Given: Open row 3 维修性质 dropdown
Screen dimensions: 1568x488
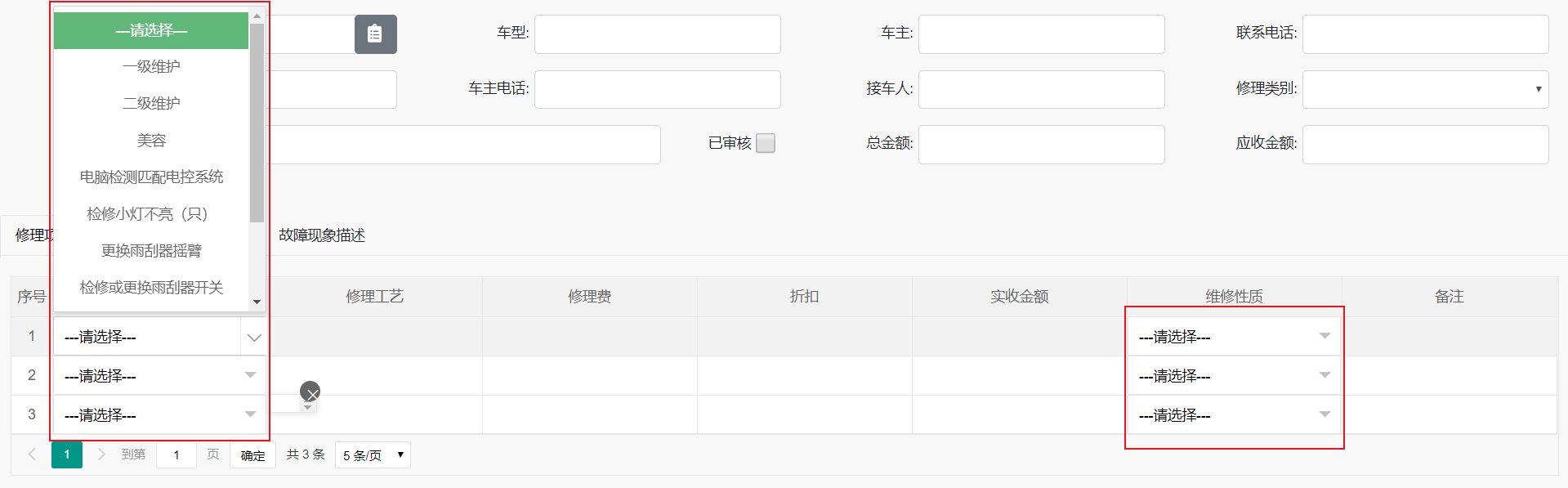Looking at the screenshot, I should [1234, 415].
